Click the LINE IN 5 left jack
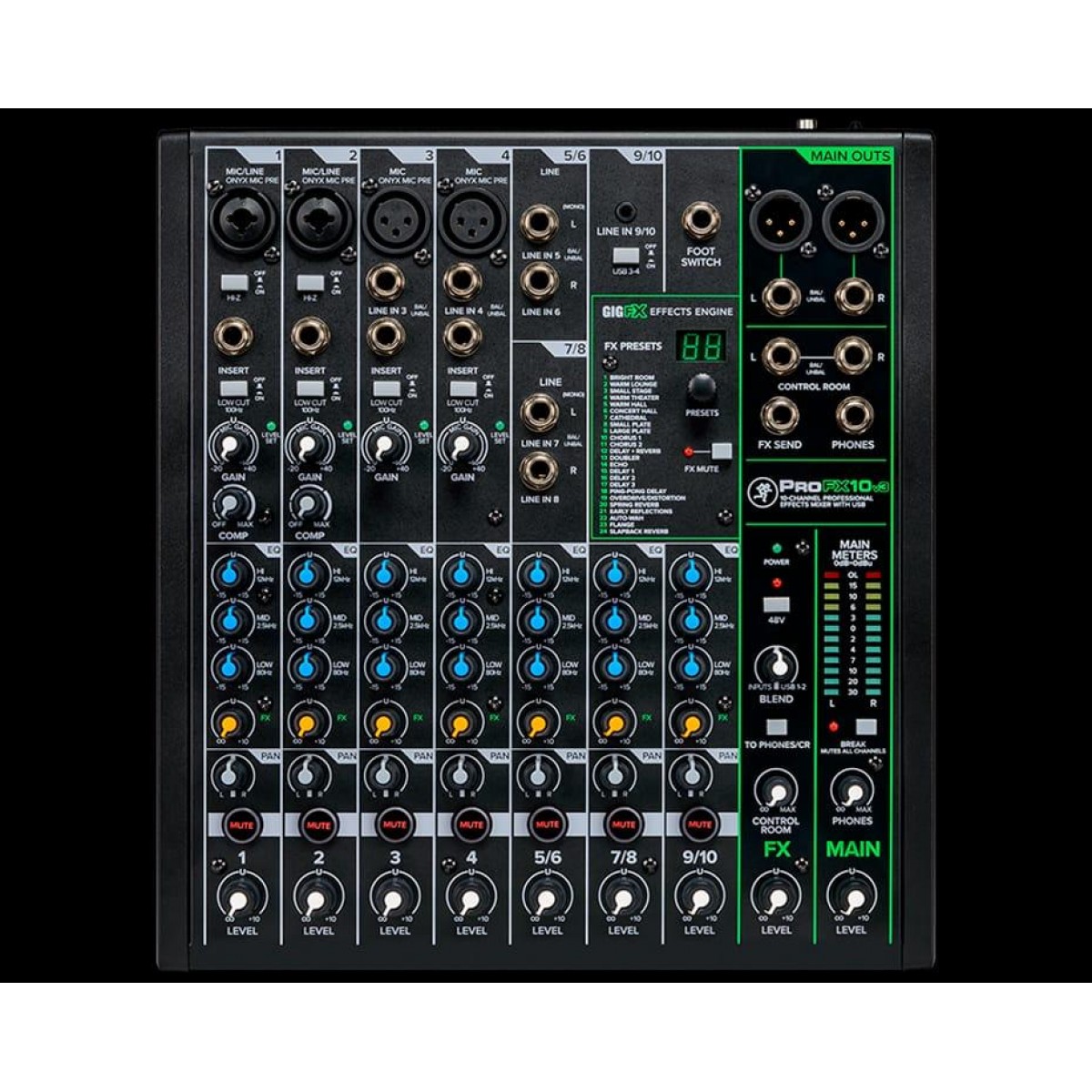This screenshot has width=1092, height=1092. point(540,224)
